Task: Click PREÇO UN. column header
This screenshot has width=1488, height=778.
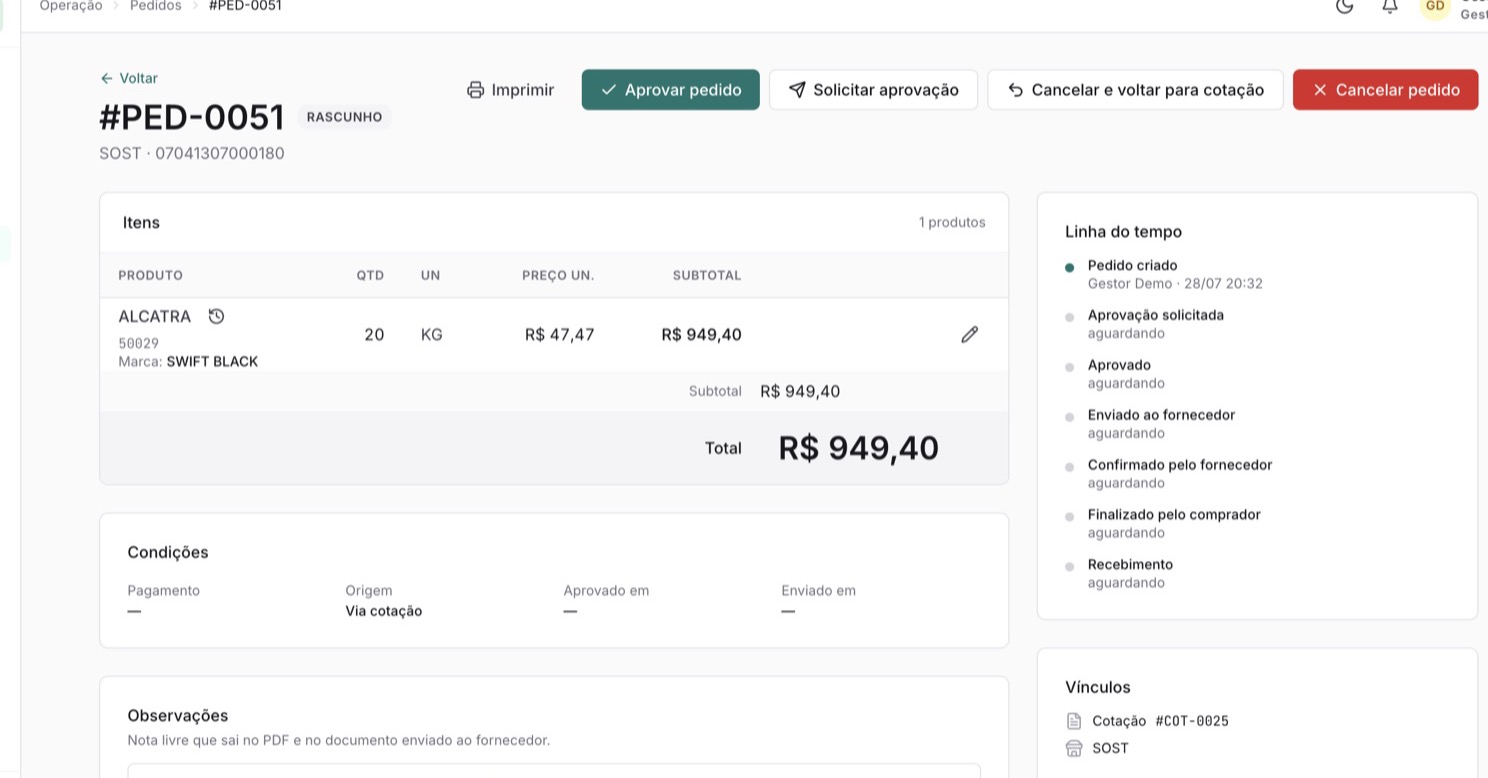Action: point(558,275)
